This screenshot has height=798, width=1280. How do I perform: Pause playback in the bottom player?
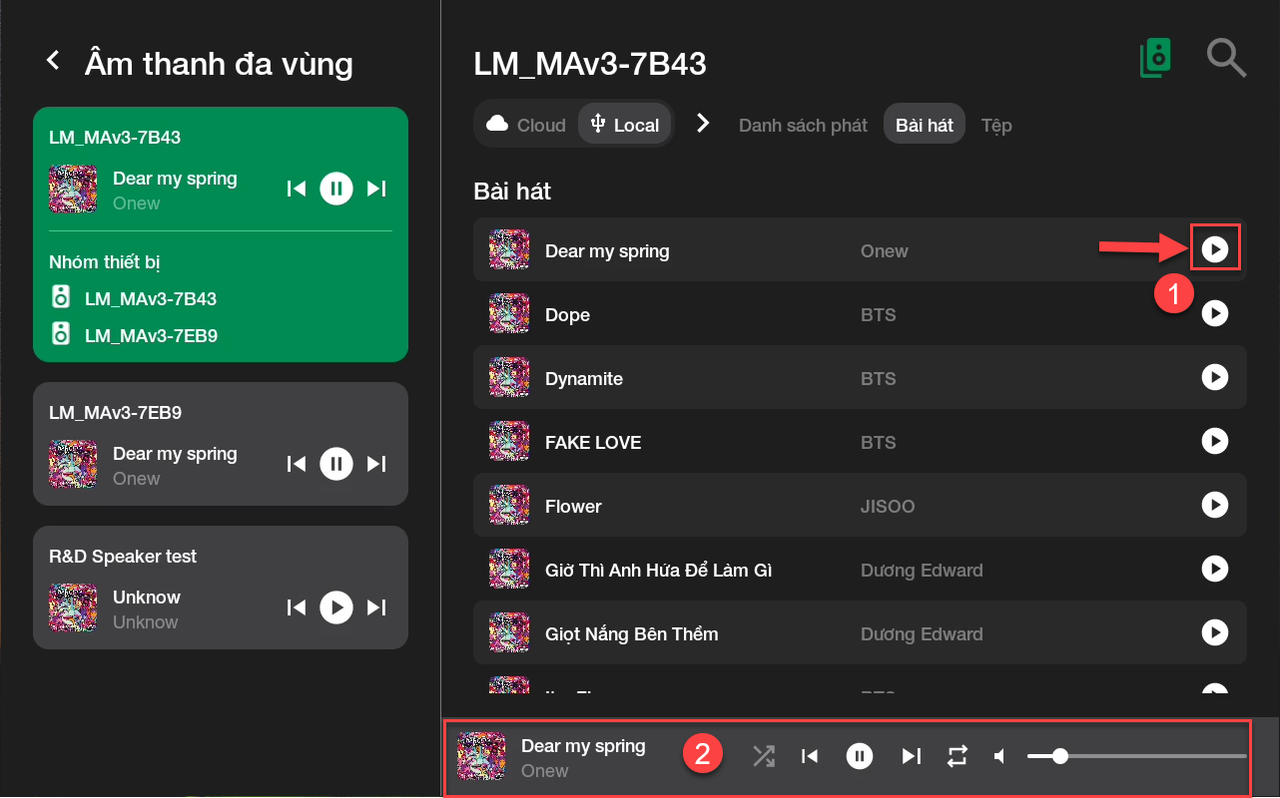[859, 757]
